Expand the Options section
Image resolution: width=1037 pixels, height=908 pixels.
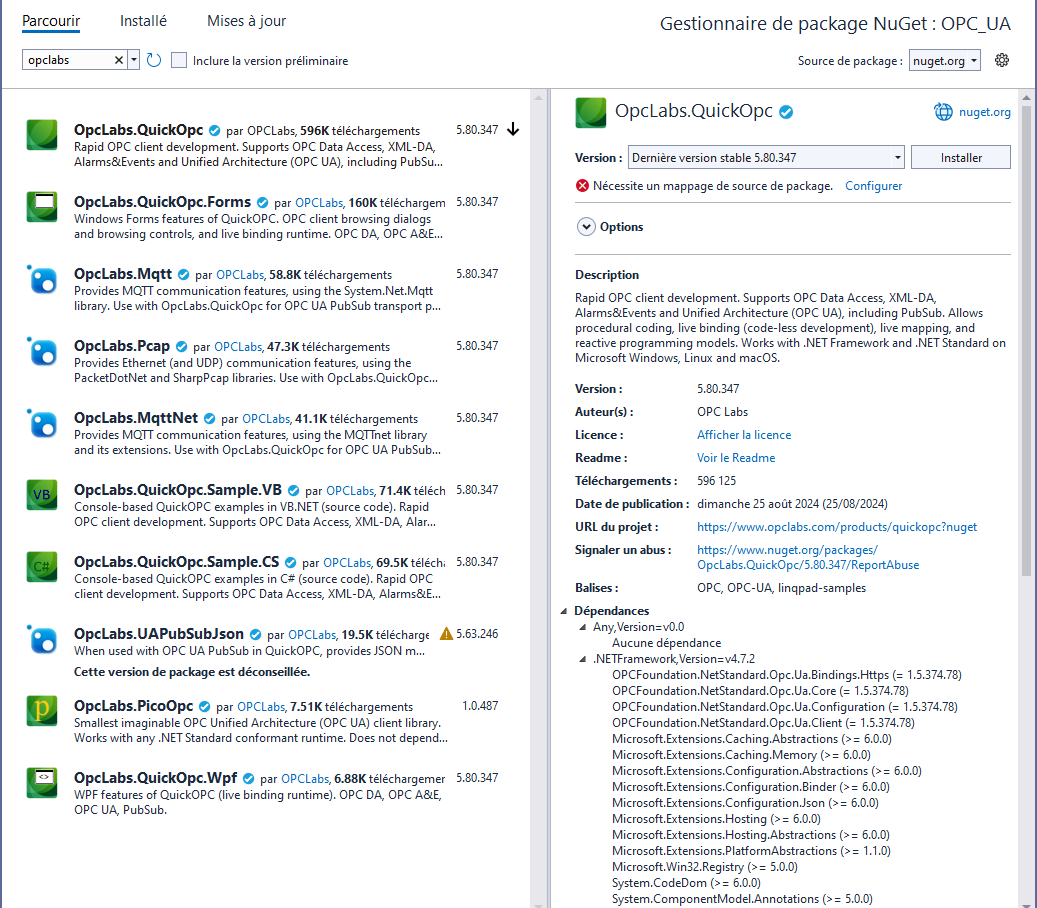[586, 227]
